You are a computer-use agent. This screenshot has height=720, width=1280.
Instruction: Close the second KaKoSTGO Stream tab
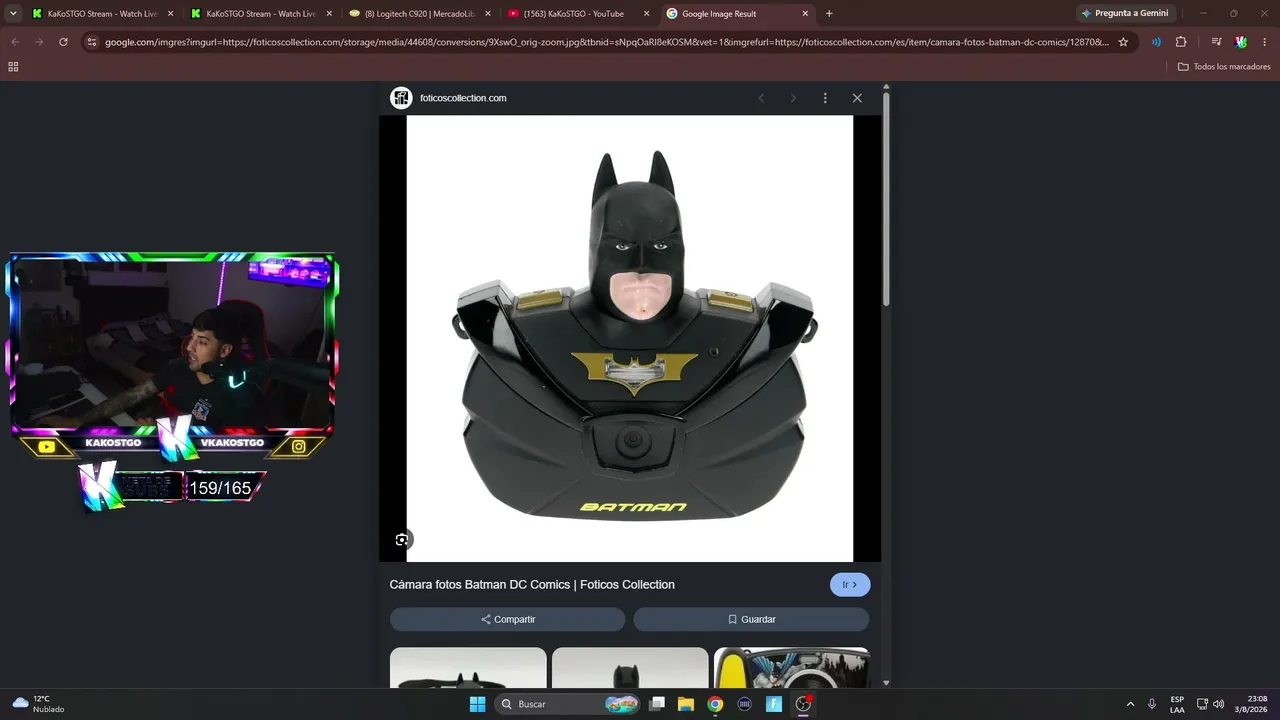tap(329, 14)
